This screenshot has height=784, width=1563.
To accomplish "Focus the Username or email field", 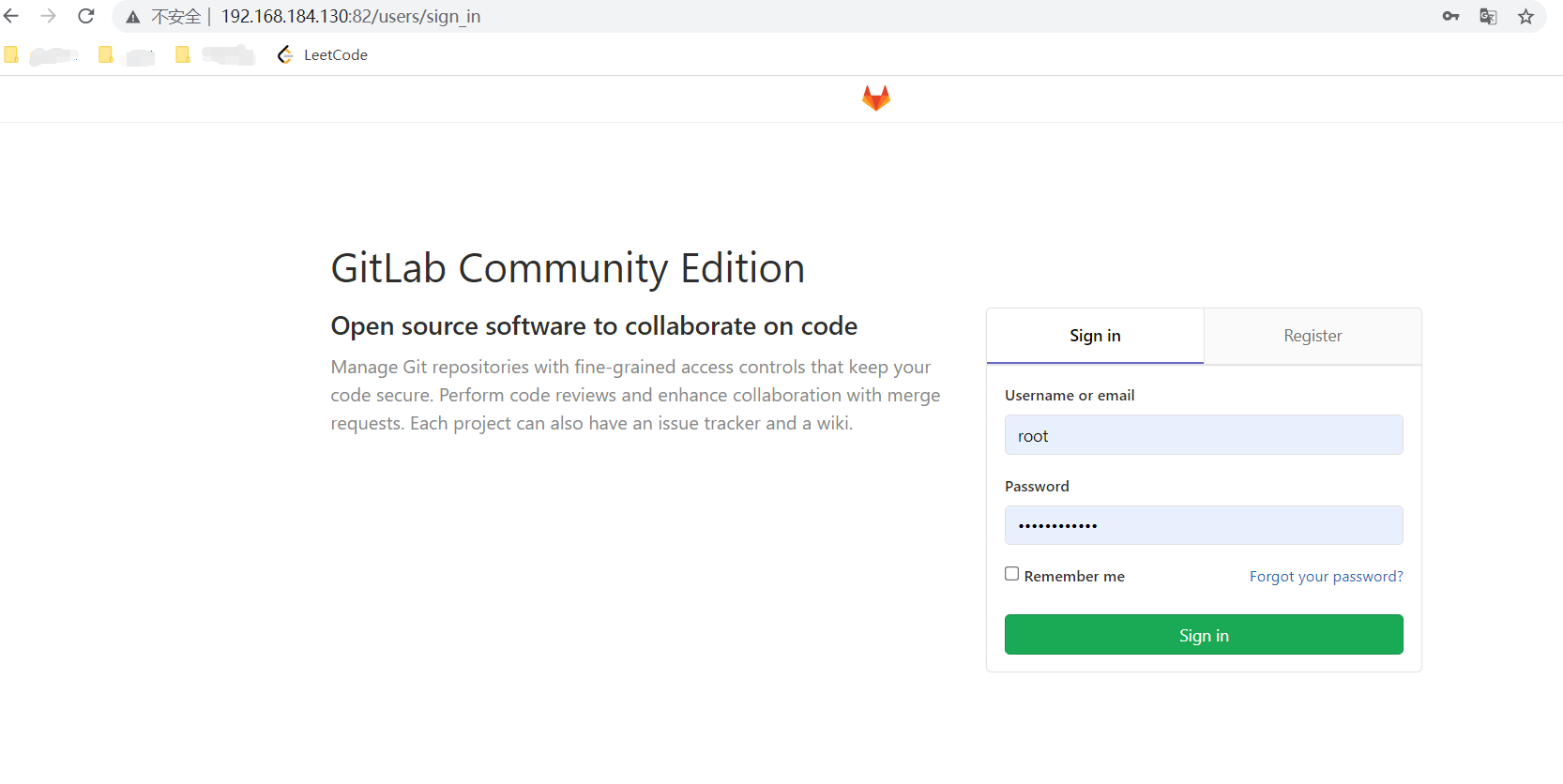I will click(1204, 435).
